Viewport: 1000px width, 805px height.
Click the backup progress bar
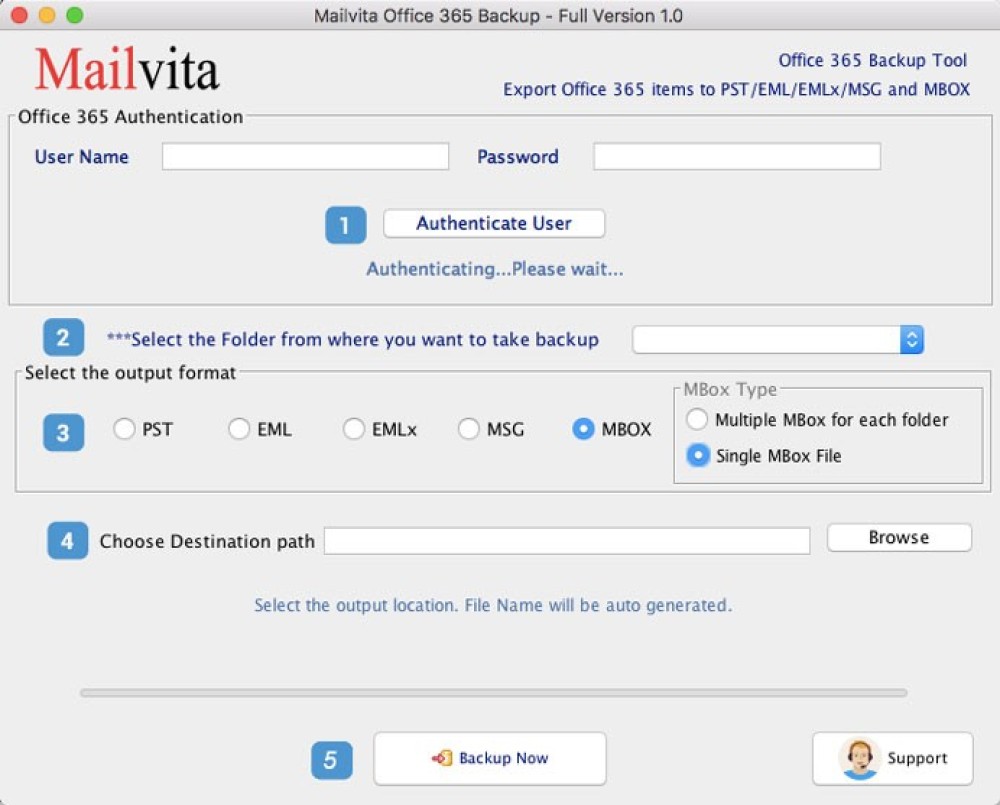493,692
